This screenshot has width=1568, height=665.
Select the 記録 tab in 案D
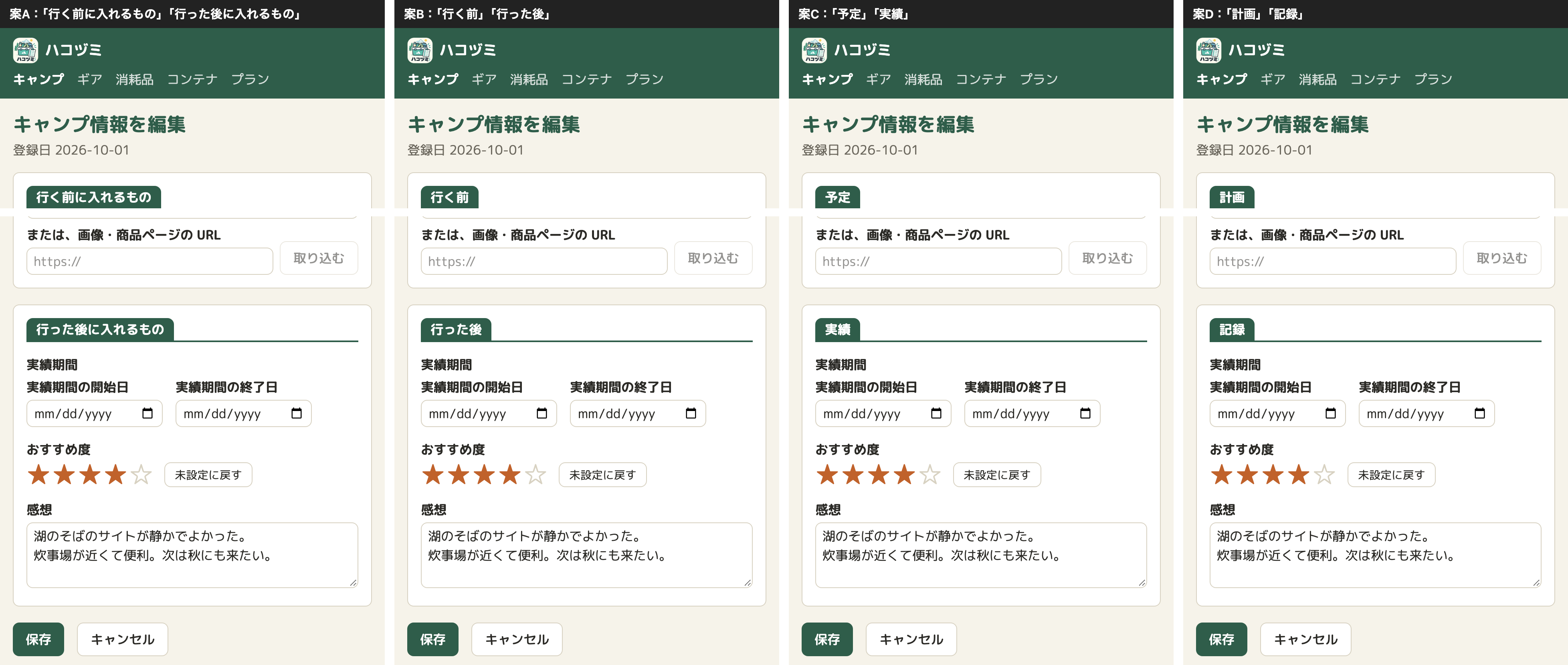pyautogui.click(x=1232, y=329)
